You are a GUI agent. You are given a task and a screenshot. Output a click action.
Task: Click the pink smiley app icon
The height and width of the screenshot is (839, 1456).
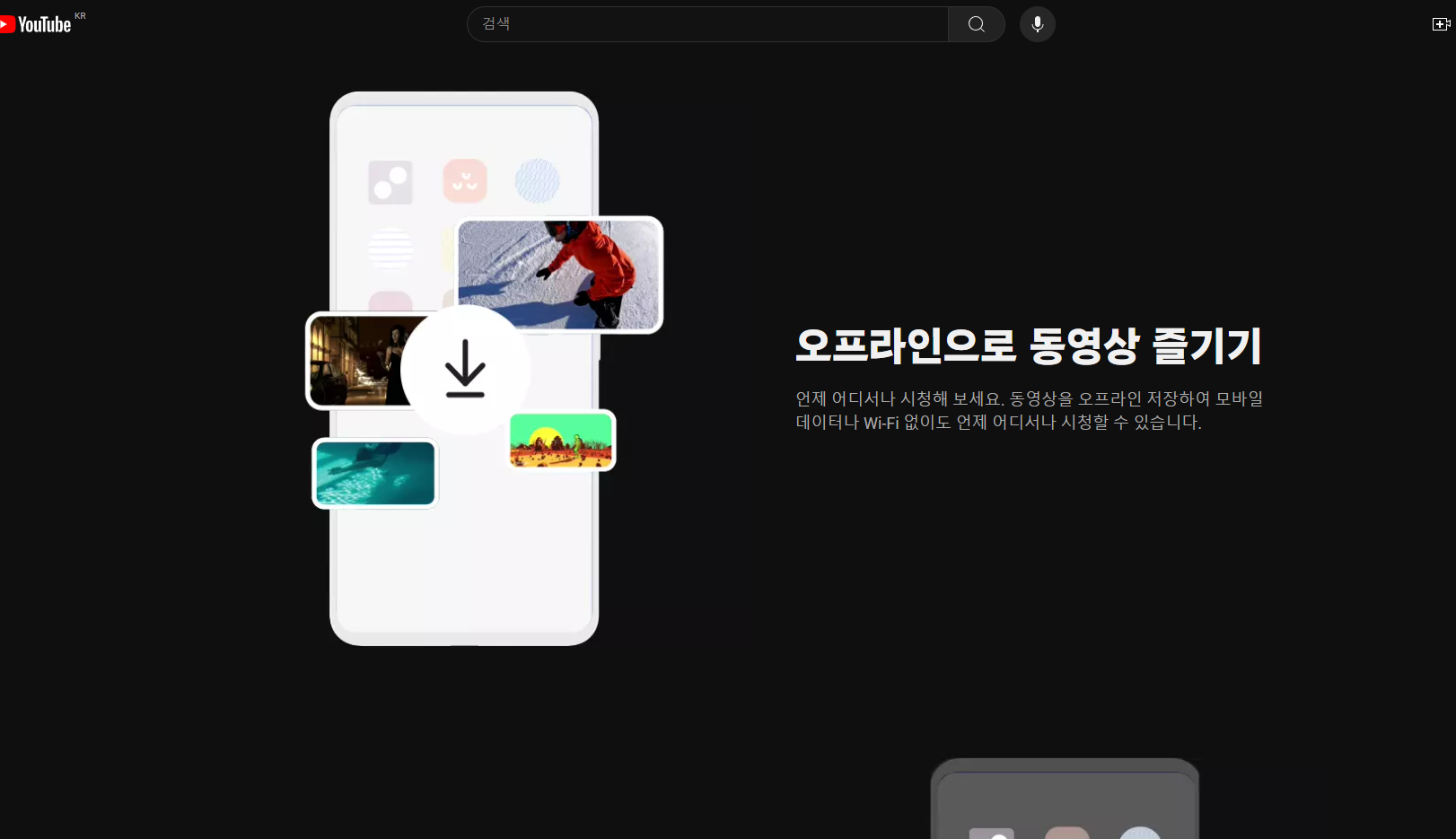[x=465, y=181]
